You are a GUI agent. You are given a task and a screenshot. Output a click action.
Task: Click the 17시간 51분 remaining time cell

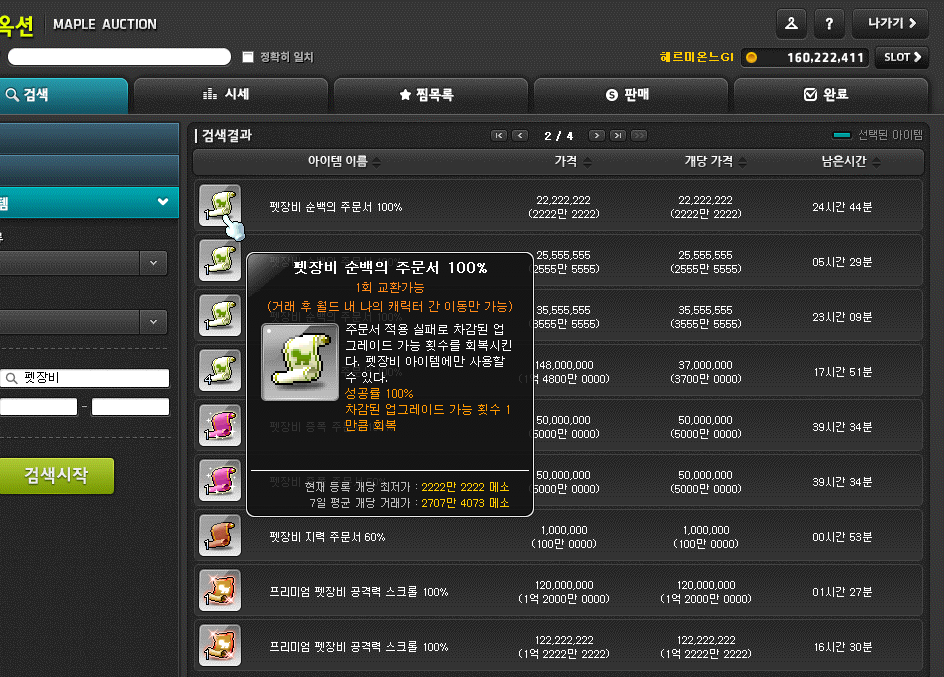[842, 373]
